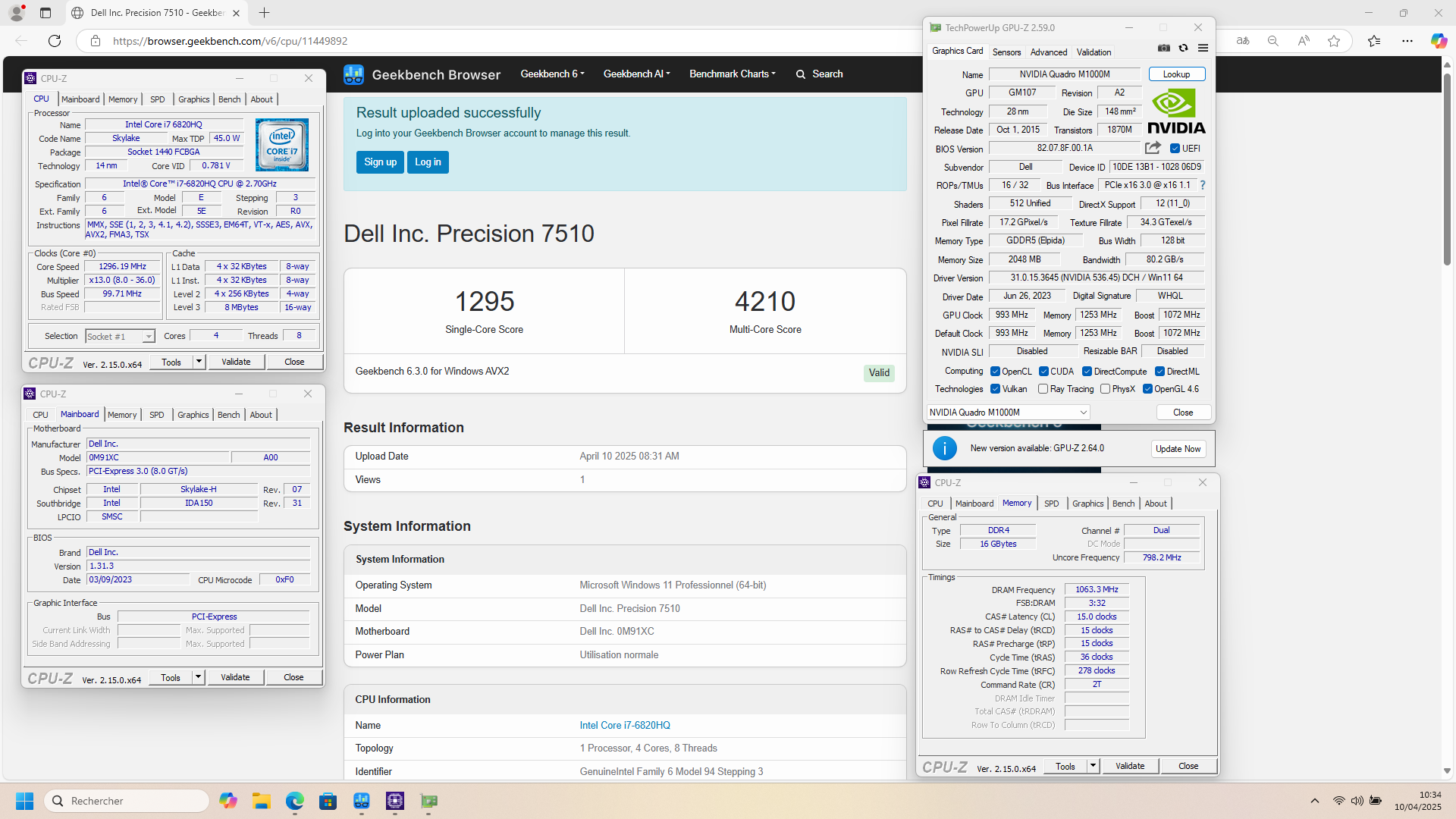Image resolution: width=1456 pixels, height=819 pixels.
Task: Toggle the Vulkan checkbox
Action: [995, 389]
